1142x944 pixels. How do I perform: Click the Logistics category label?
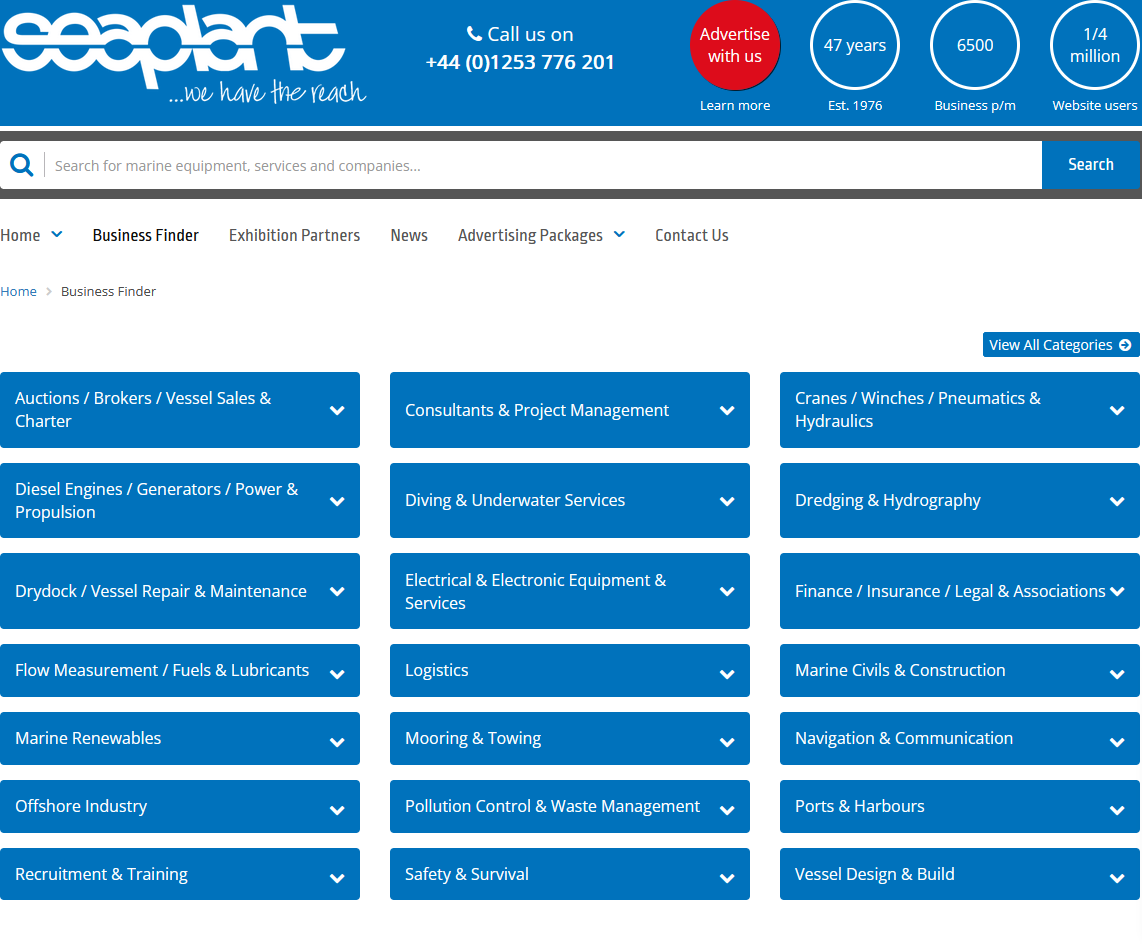436,670
